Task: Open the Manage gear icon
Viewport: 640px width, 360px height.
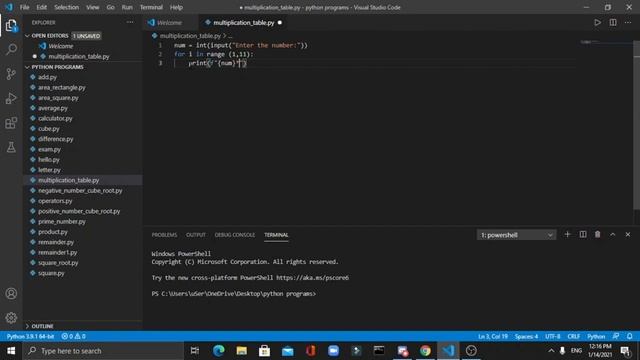Action: 11,318
